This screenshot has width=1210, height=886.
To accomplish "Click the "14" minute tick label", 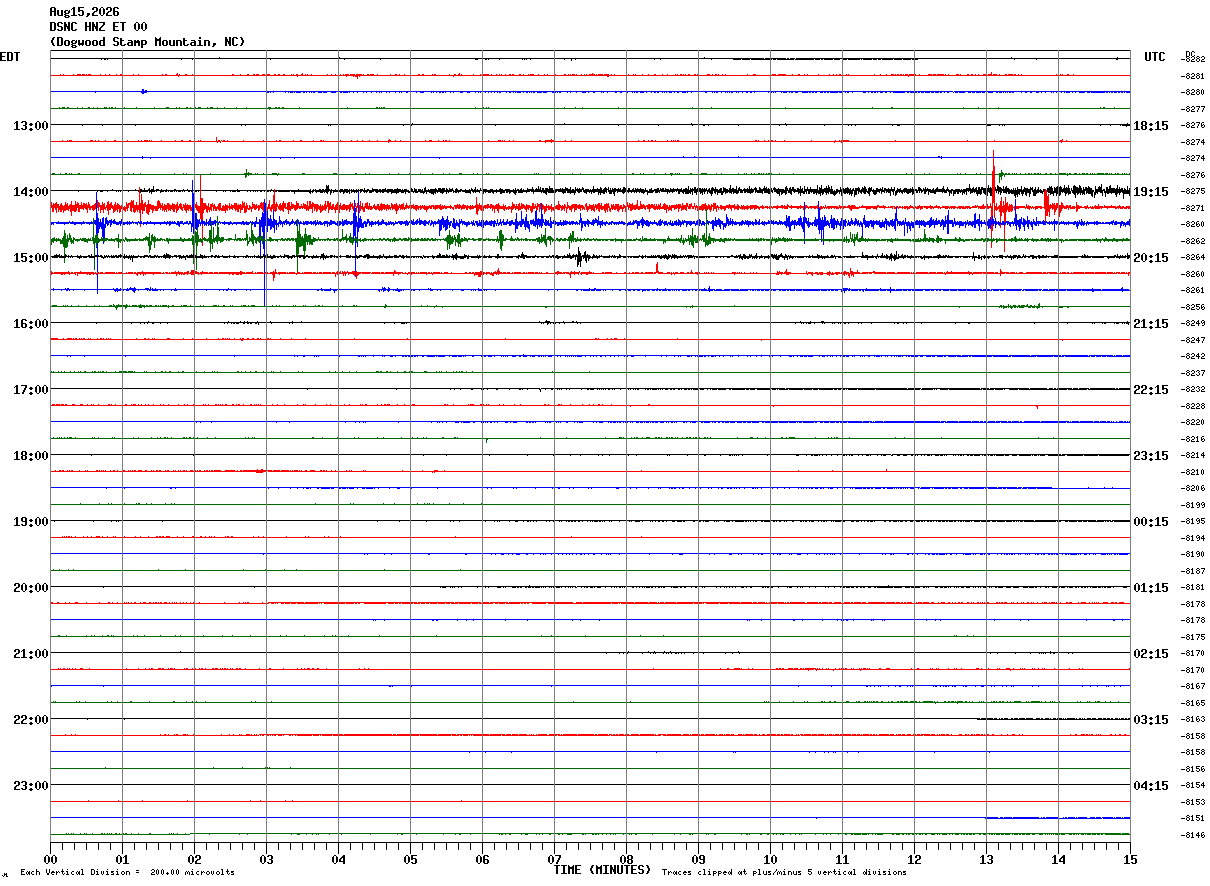I will (x=1059, y=859).
